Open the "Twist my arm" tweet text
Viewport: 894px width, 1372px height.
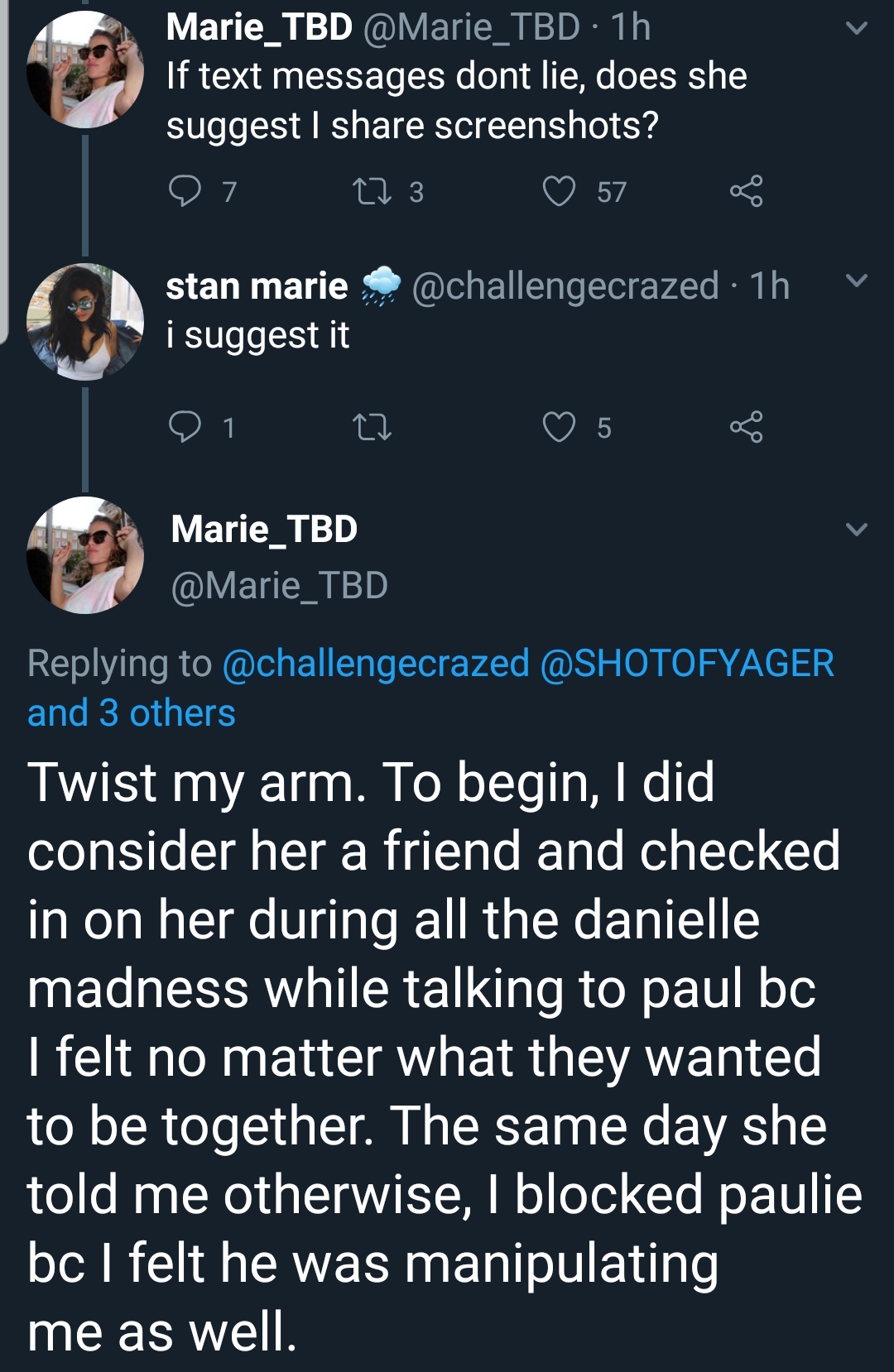pyautogui.click(x=445, y=1057)
